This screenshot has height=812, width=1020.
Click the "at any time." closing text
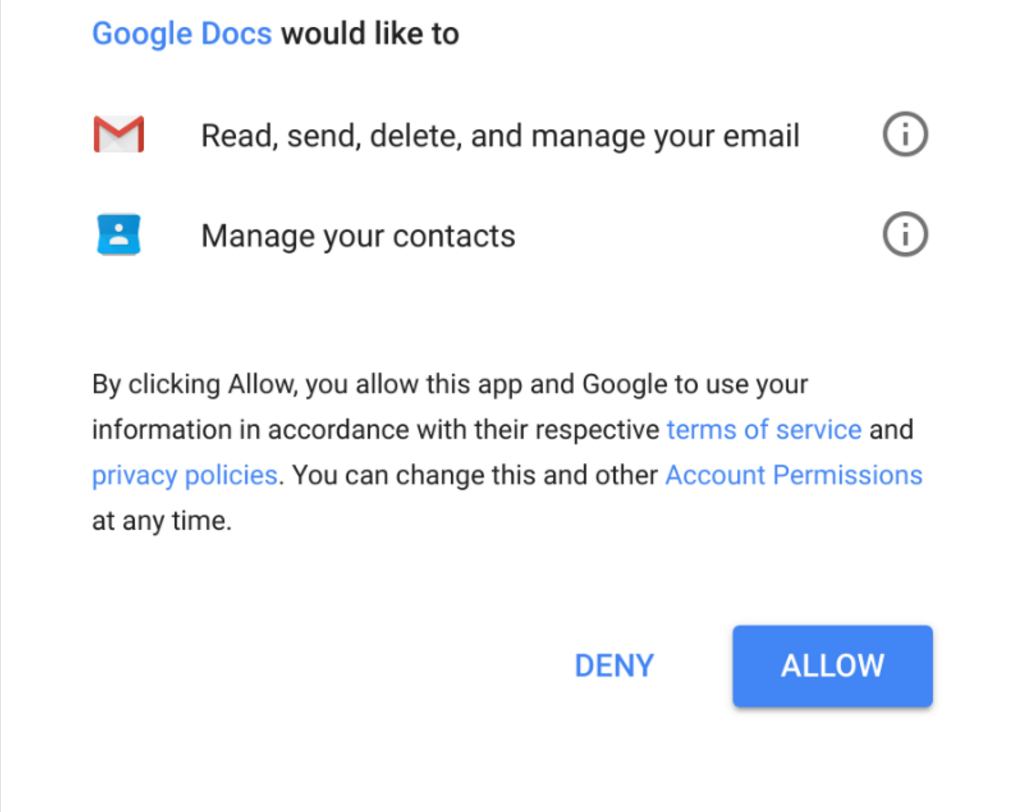pyautogui.click(x=162, y=521)
